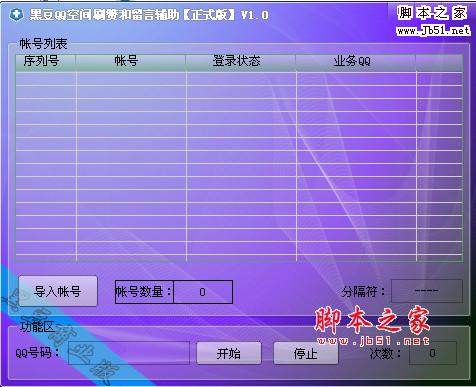Click the 帐号列表 group label
The width and height of the screenshot is (476, 387).
[43, 44]
